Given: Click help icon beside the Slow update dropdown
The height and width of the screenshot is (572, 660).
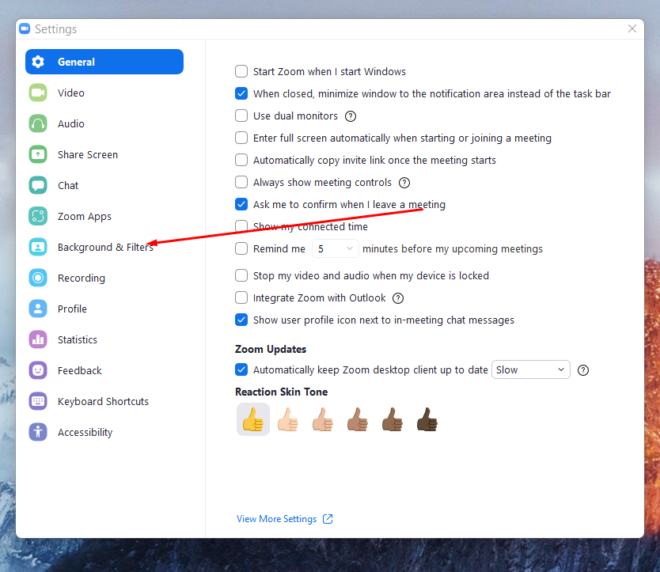Looking at the screenshot, I should point(583,370).
